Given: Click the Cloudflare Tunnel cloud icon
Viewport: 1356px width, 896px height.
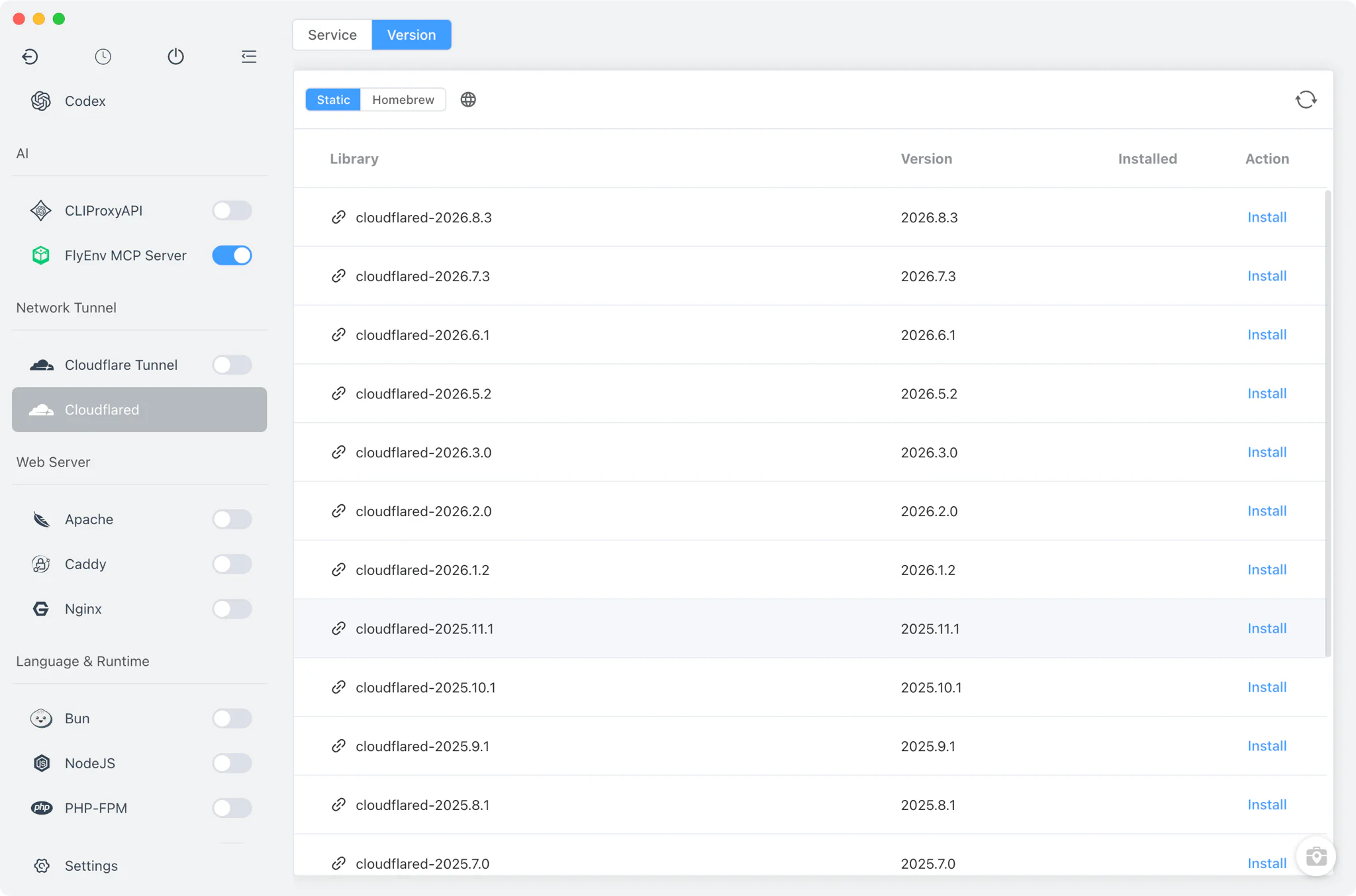Looking at the screenshot, I should (42, 365).
